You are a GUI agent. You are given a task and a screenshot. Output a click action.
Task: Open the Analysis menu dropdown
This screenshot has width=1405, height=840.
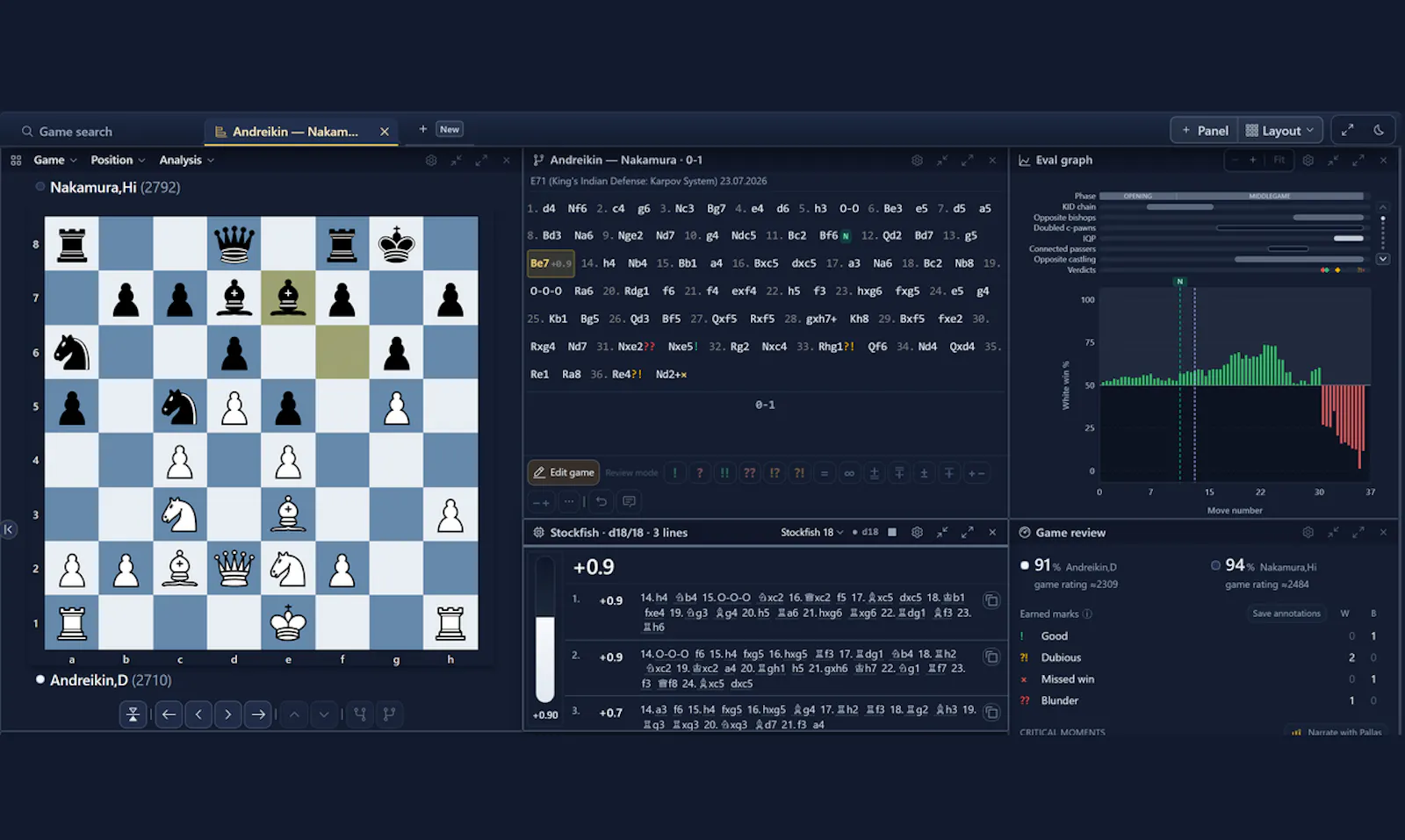(186, 160)
